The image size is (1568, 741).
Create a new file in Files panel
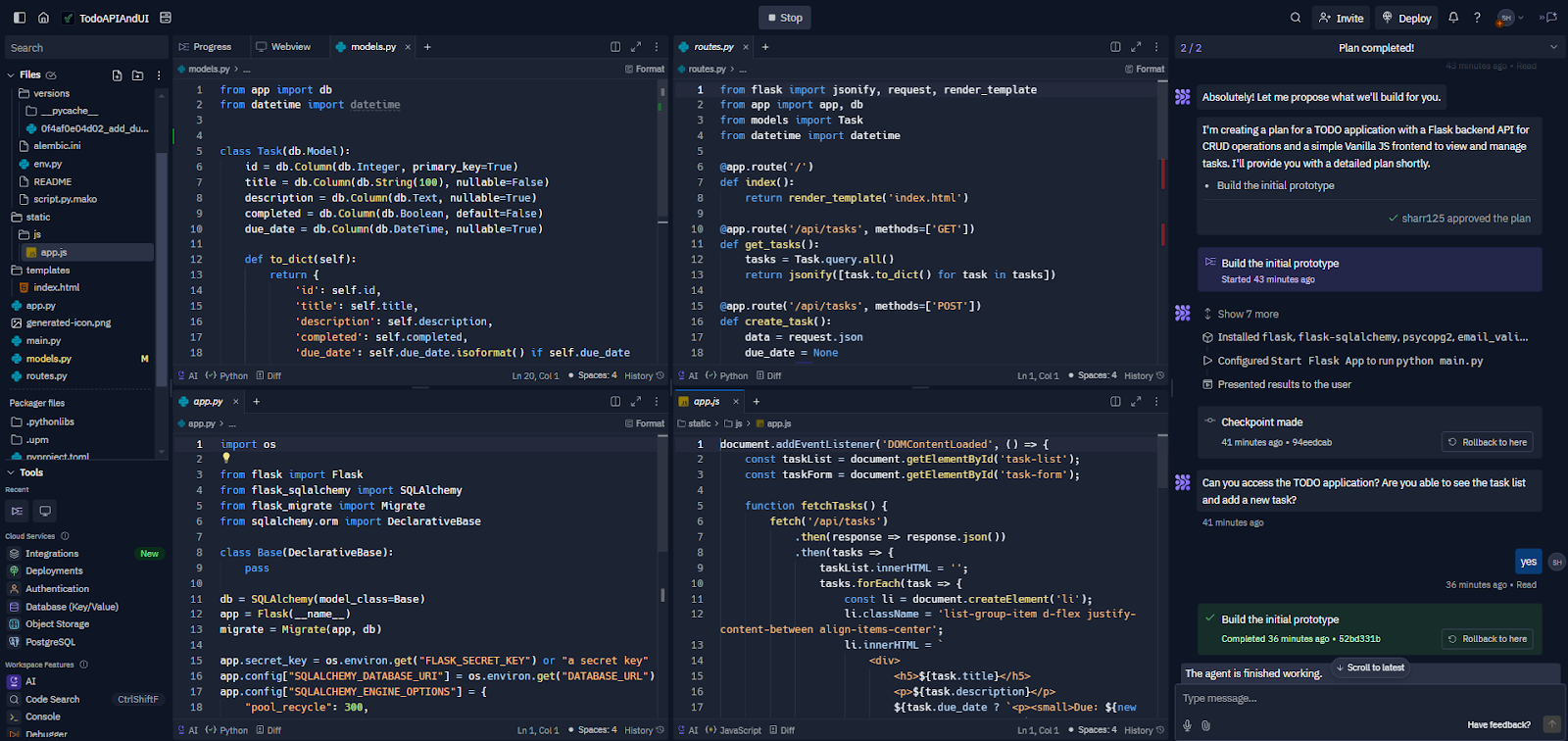118,74
